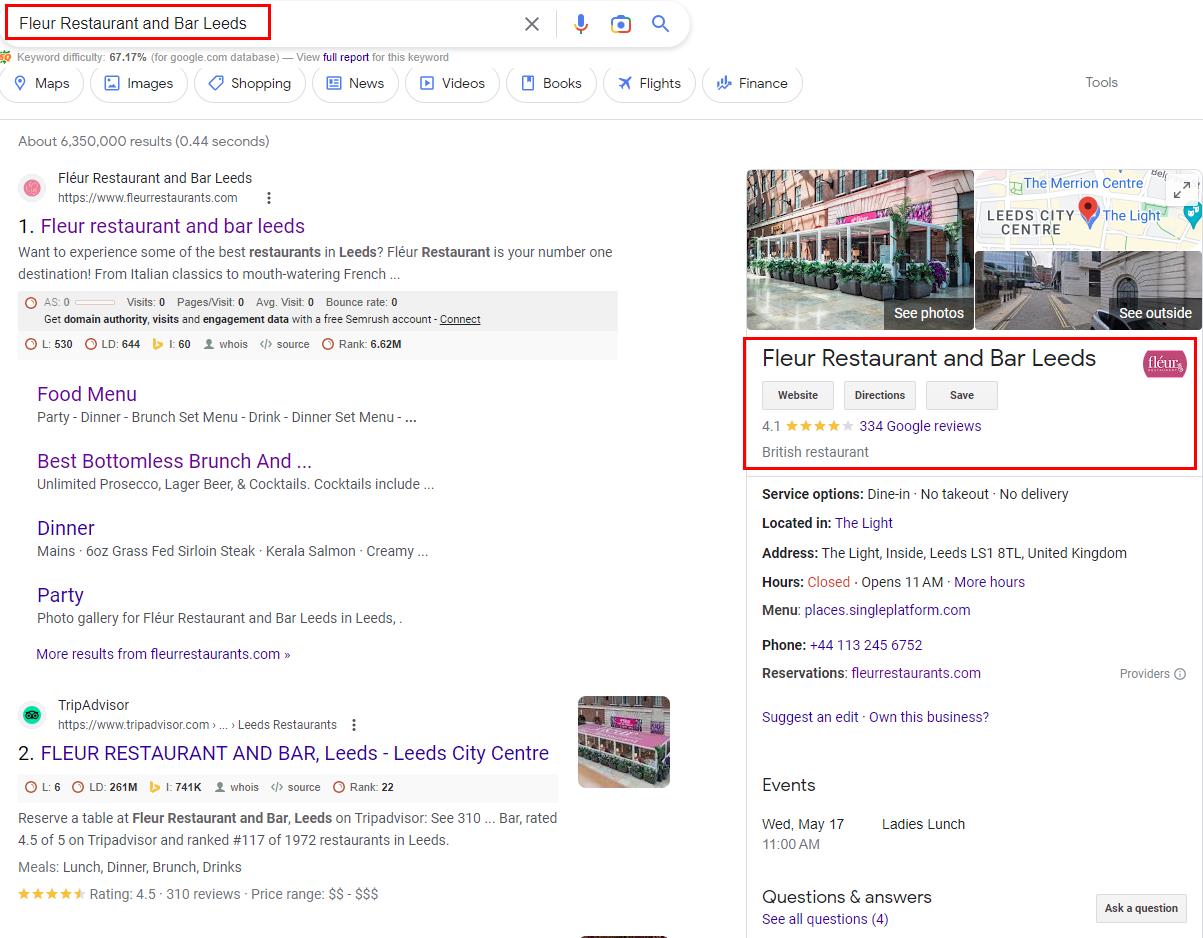
Task: Switch to the Flights filter
Action: point(649,83)
